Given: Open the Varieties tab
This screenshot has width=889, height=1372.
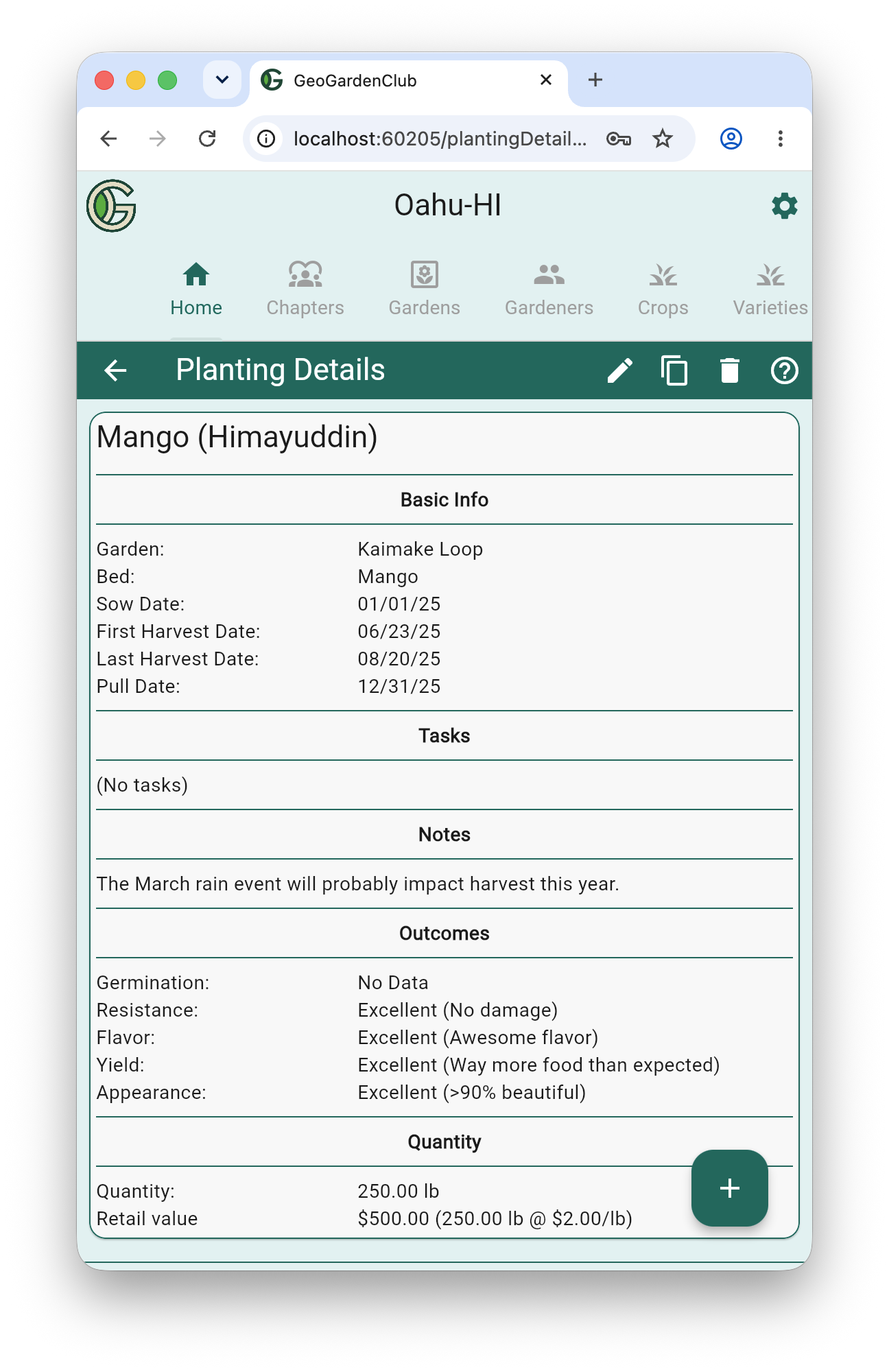Looking at the screenshot, I should tap(770, 289).
